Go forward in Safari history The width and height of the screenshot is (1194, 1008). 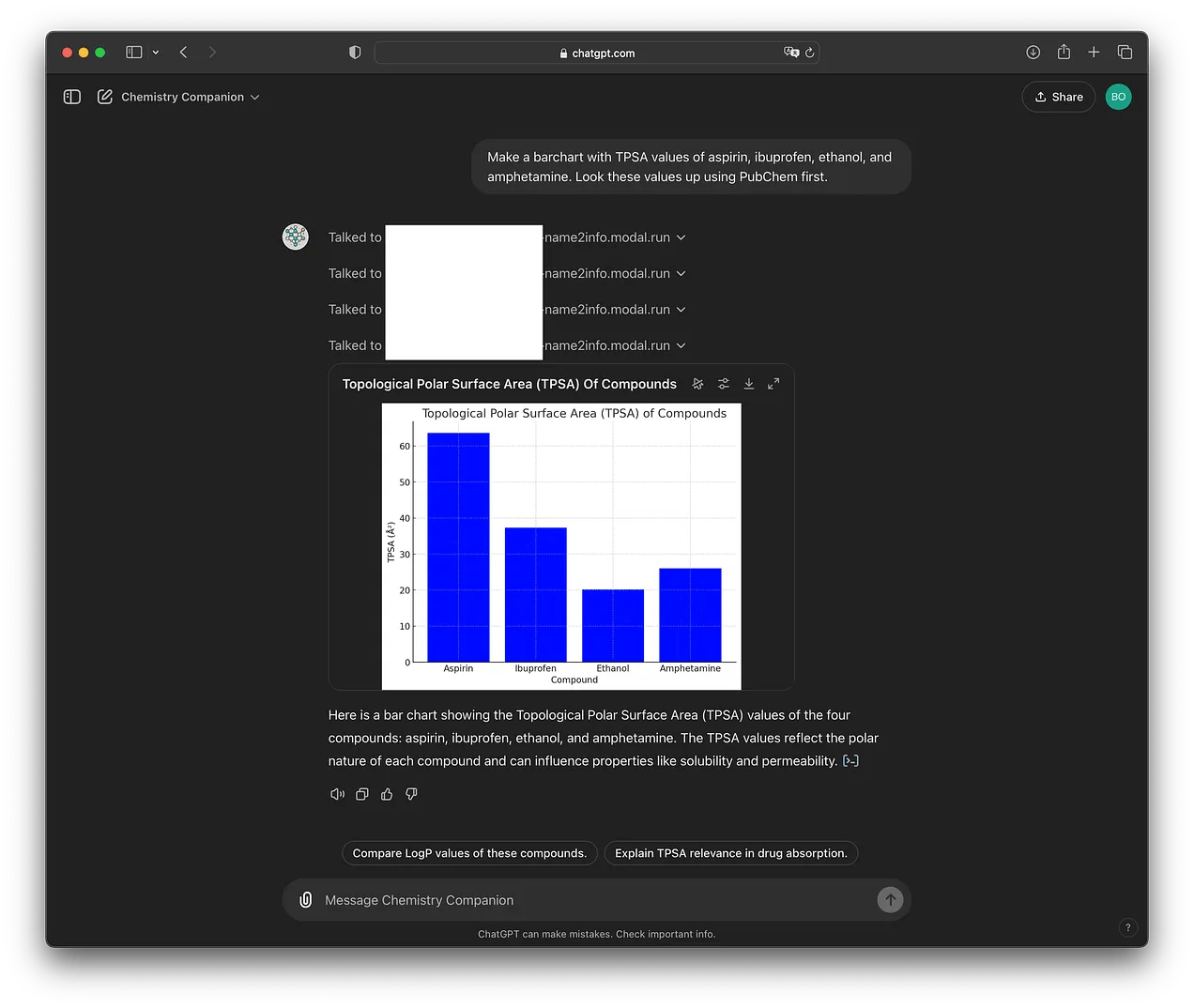(212, 53)
